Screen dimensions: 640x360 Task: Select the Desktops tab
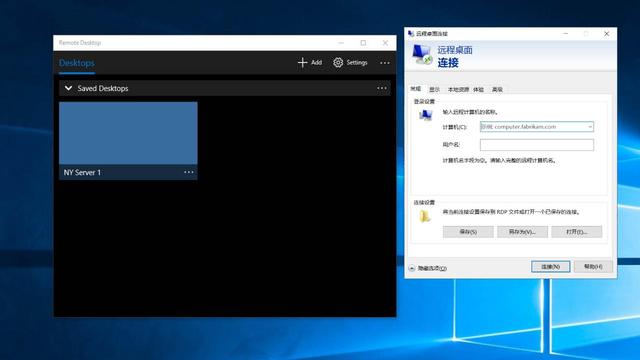click(77, 63)
